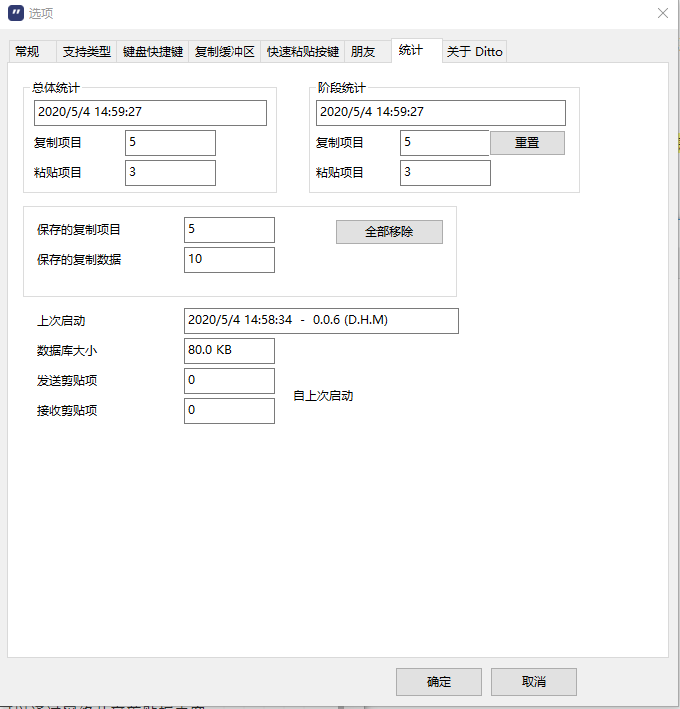Click the 阶段统计 group title
Image resolution: width=680 pixels, height=709 pixels.
(x=341, y=88)
